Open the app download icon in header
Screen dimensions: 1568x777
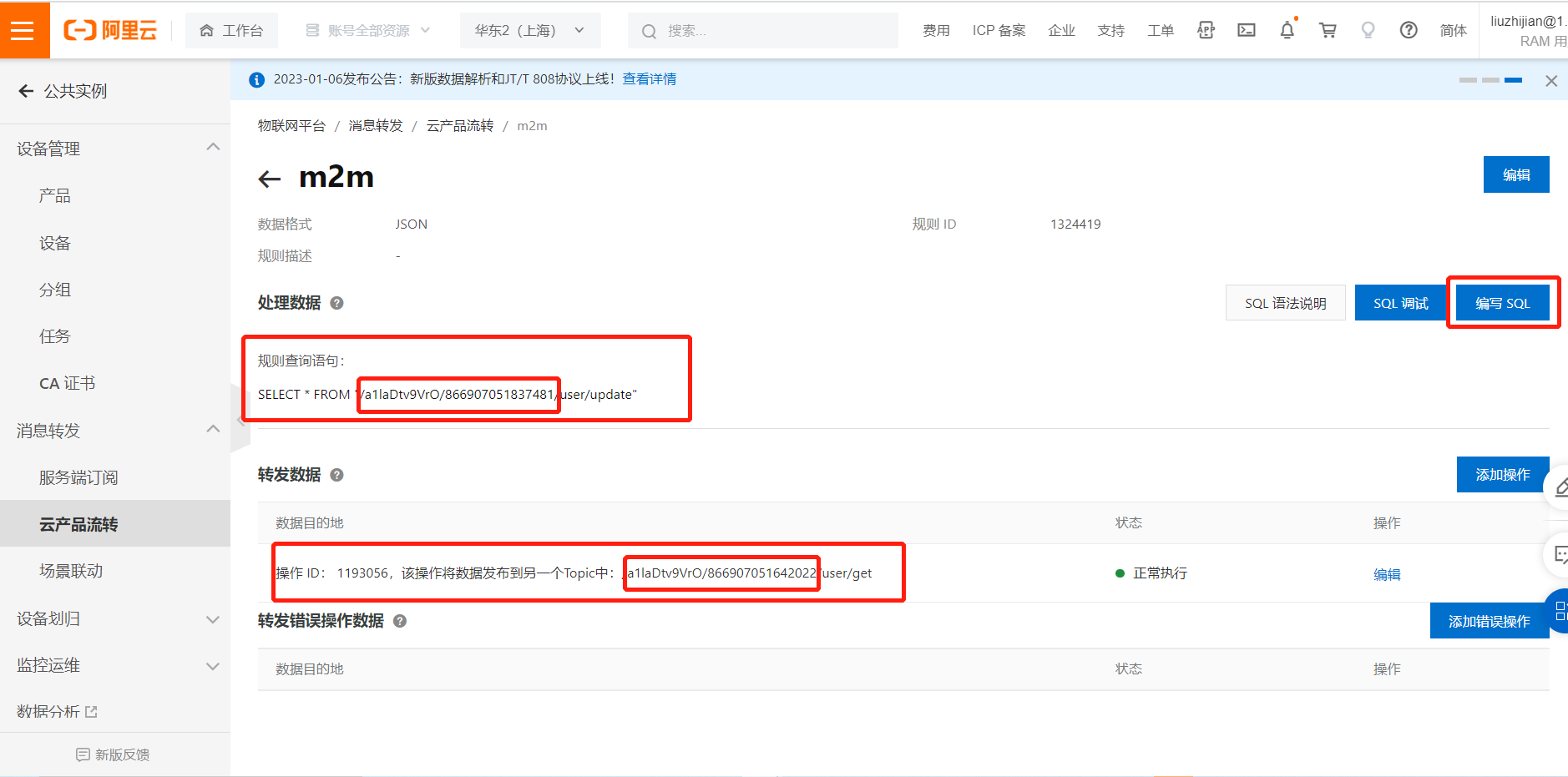[x=1206, y=31]
